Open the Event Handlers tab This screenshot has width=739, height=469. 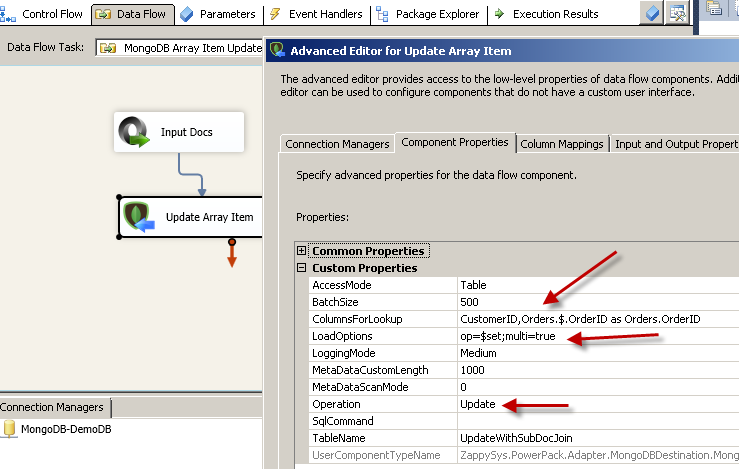[317, 14]
